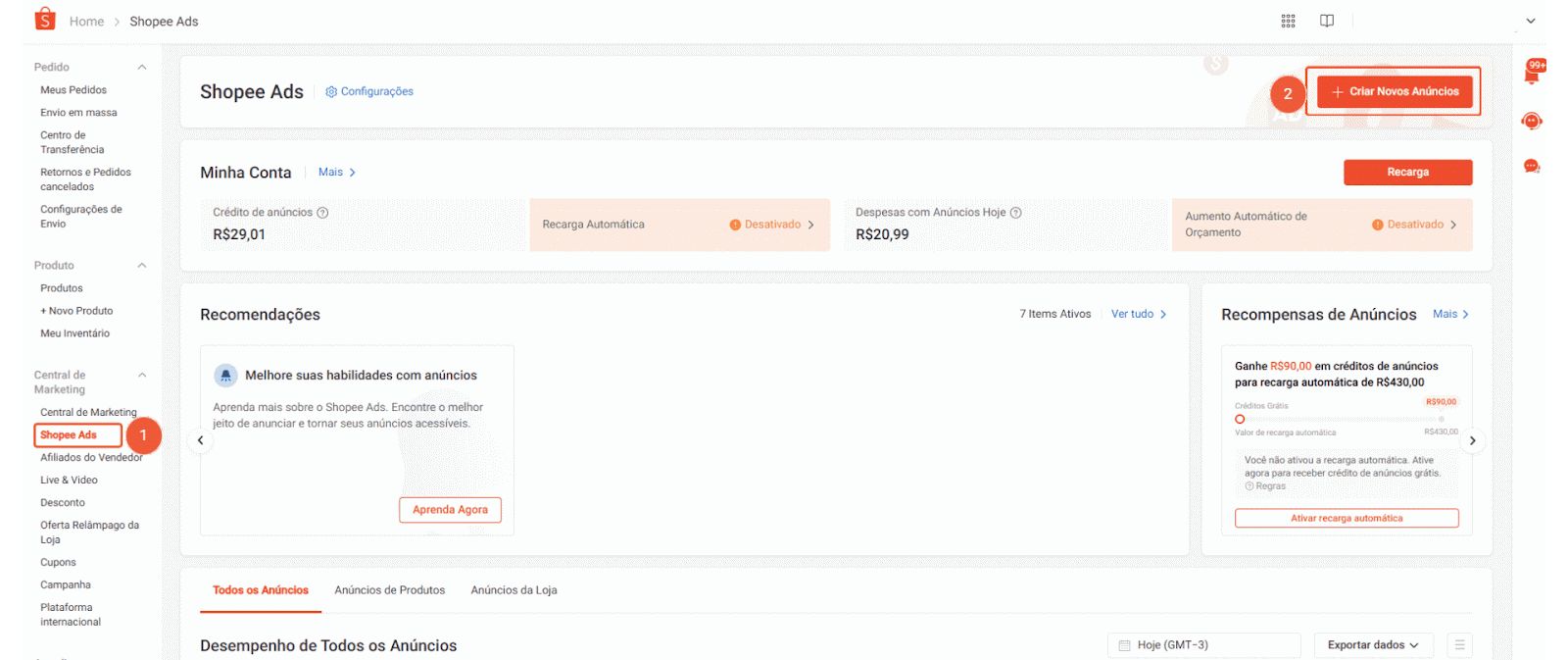Click the rewards progress slider marker
1568x660 pixels.
1240,419
